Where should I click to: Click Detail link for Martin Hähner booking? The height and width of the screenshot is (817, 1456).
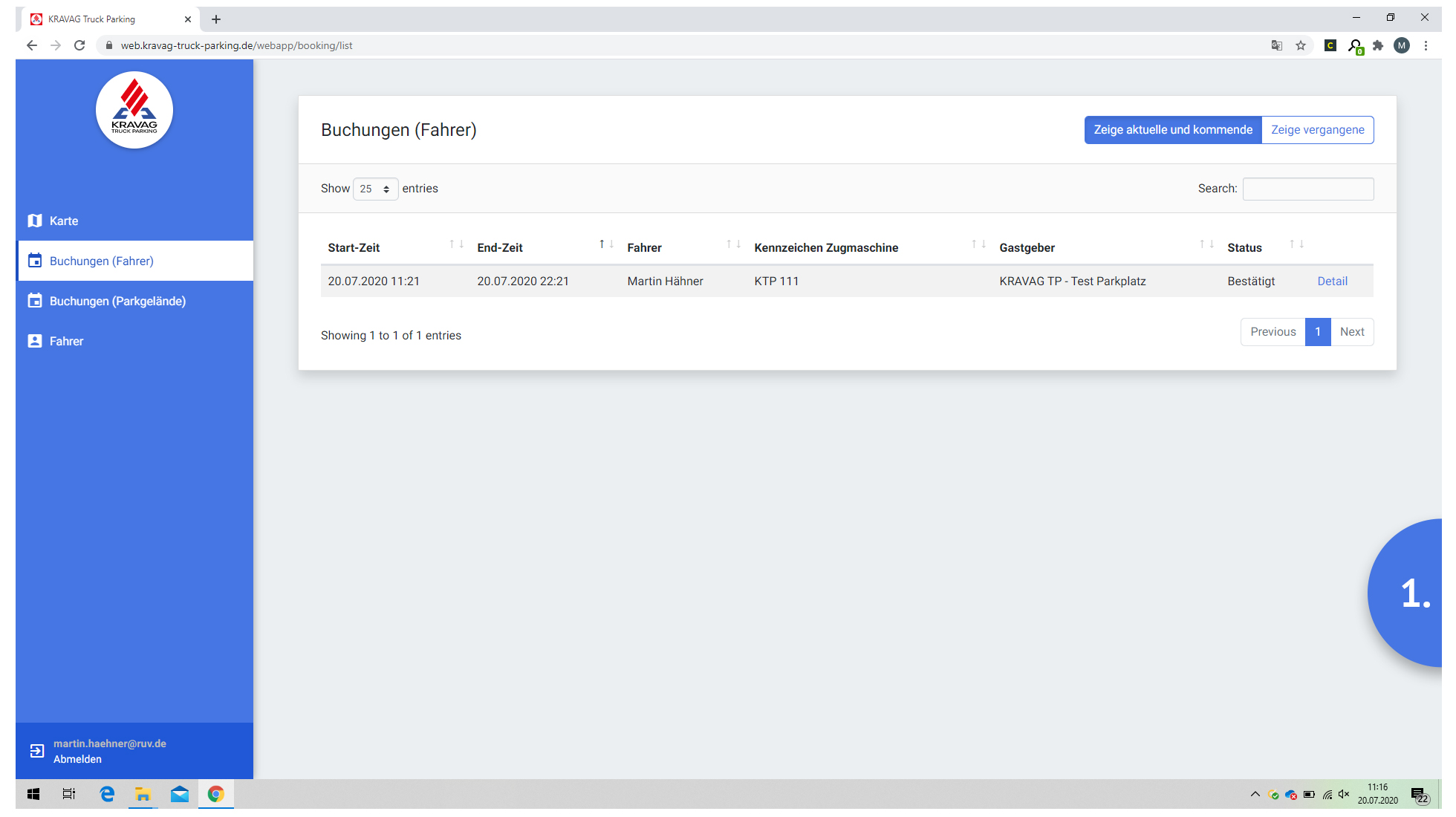[x=1332, y=280]
